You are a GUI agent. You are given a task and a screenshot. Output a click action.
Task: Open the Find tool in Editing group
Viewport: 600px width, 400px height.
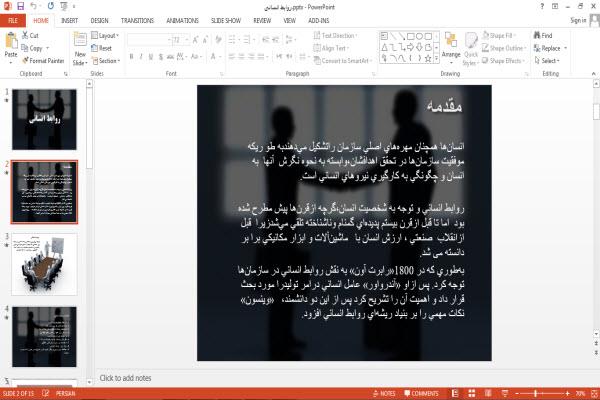543,35
